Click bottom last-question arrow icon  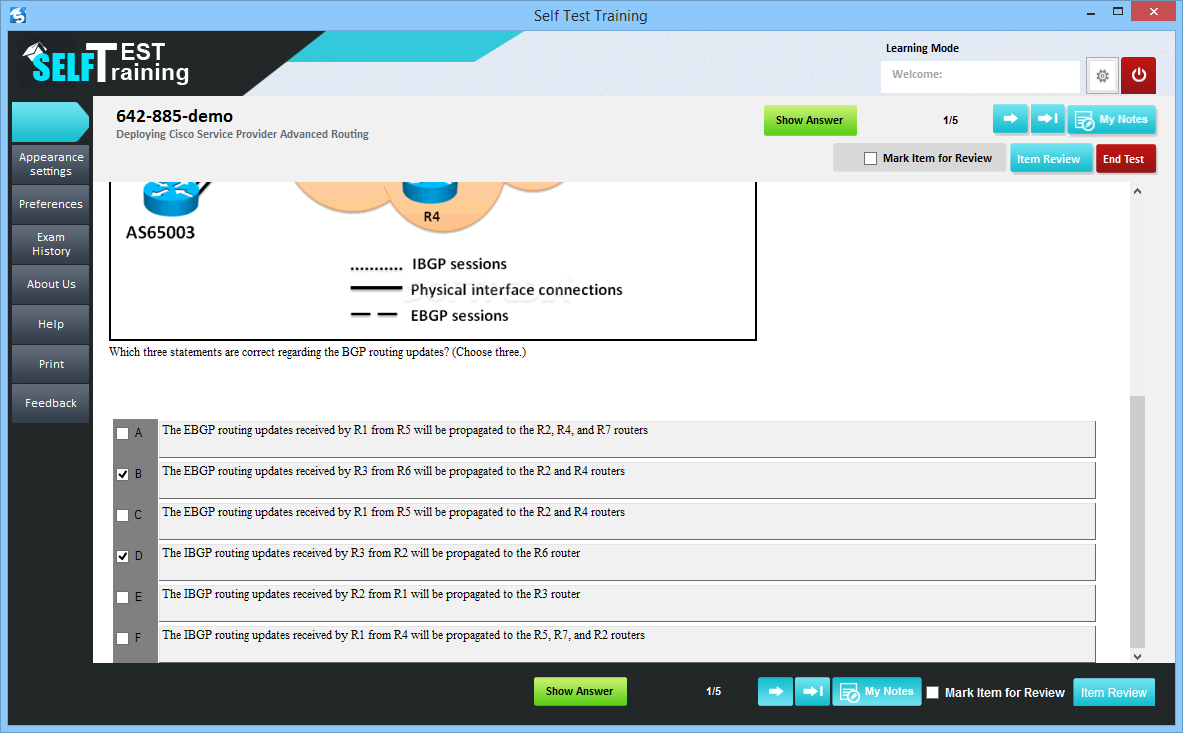tap(812, 692)
